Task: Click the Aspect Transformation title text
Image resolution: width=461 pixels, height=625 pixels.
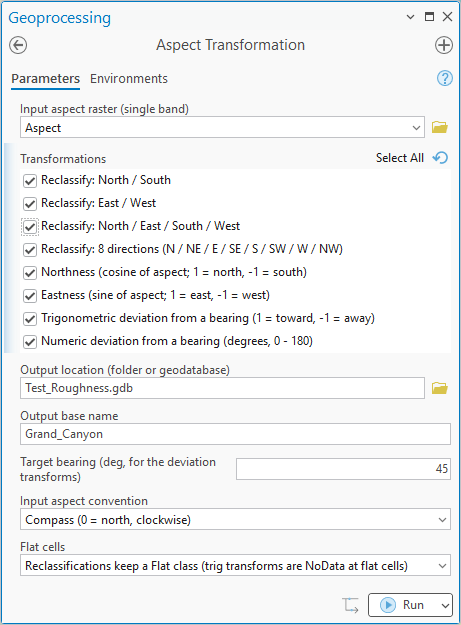Action: (231, 45)
